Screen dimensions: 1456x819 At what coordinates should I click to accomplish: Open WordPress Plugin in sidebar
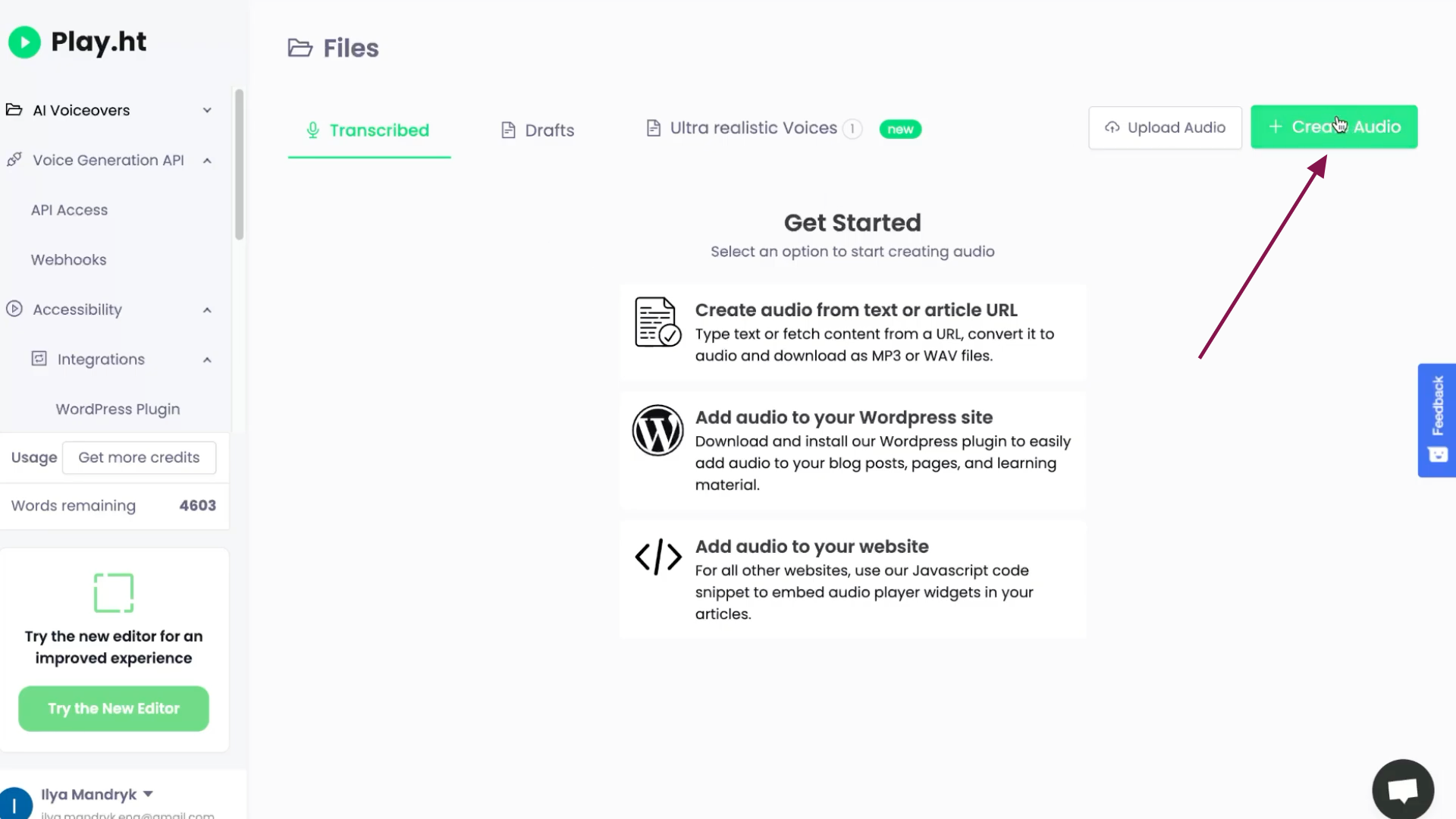tap(118, 409)
